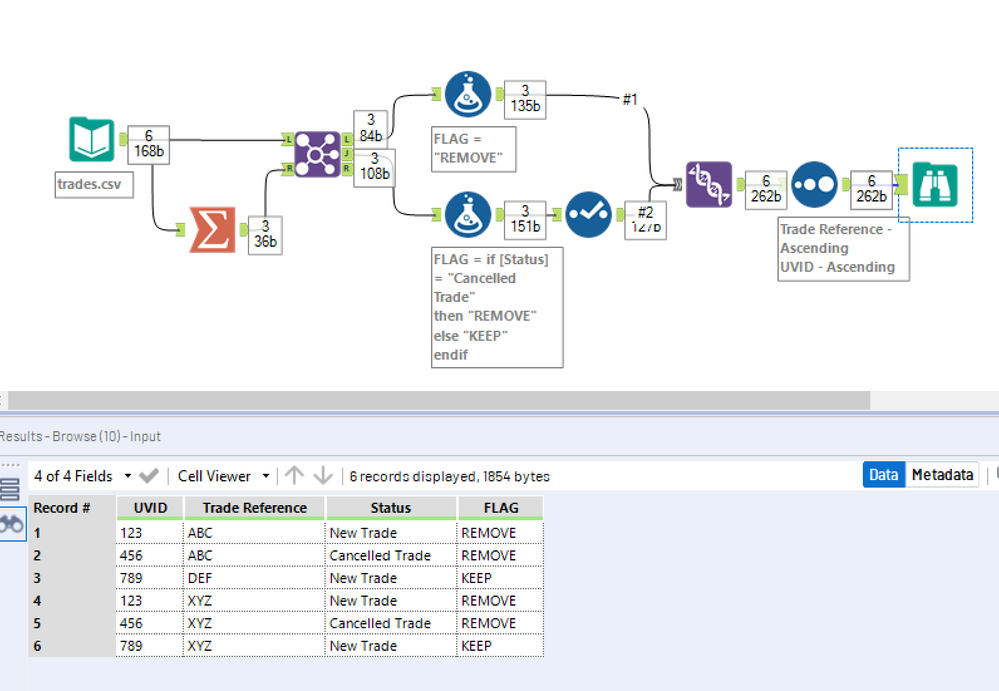Click DEF trade reference cell

coord(255,578)
